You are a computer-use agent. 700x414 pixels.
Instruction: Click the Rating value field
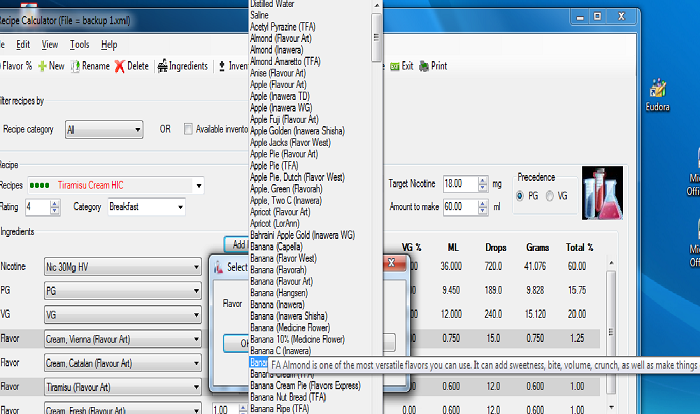pos(38,207)
